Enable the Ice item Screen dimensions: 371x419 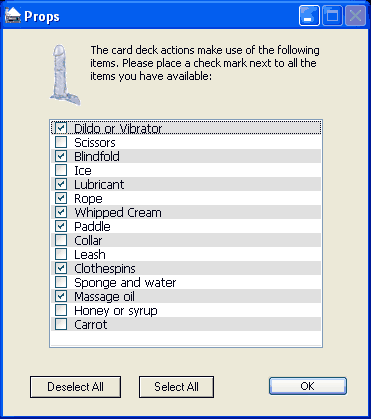point(61,170)
